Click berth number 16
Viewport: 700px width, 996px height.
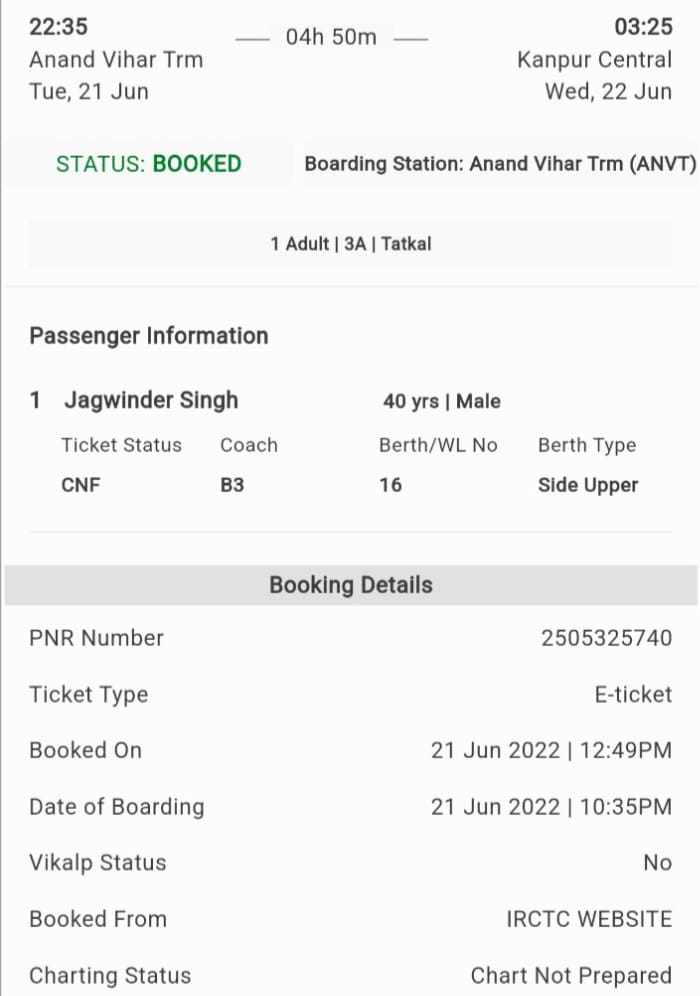[x=390, y=485]
